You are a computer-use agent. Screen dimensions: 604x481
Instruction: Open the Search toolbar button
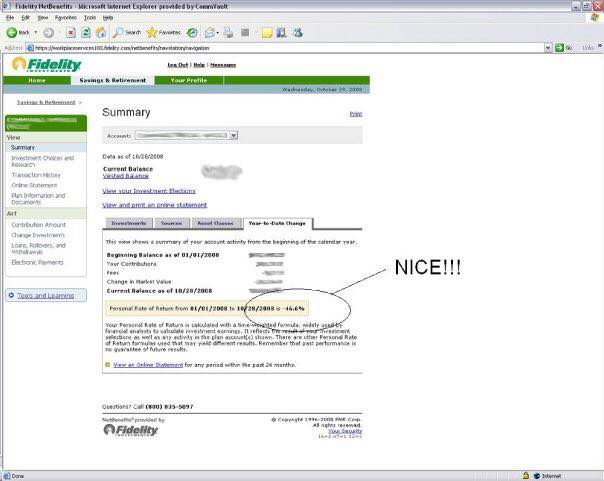127,32
